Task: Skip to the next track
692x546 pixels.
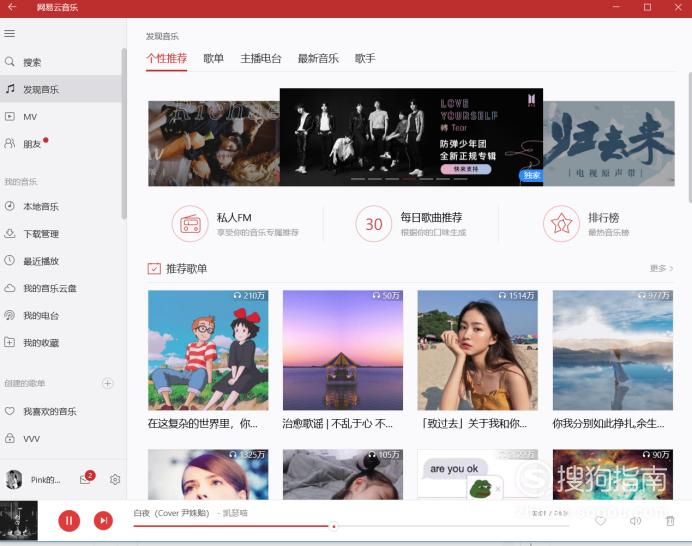Action: [103, 520]
